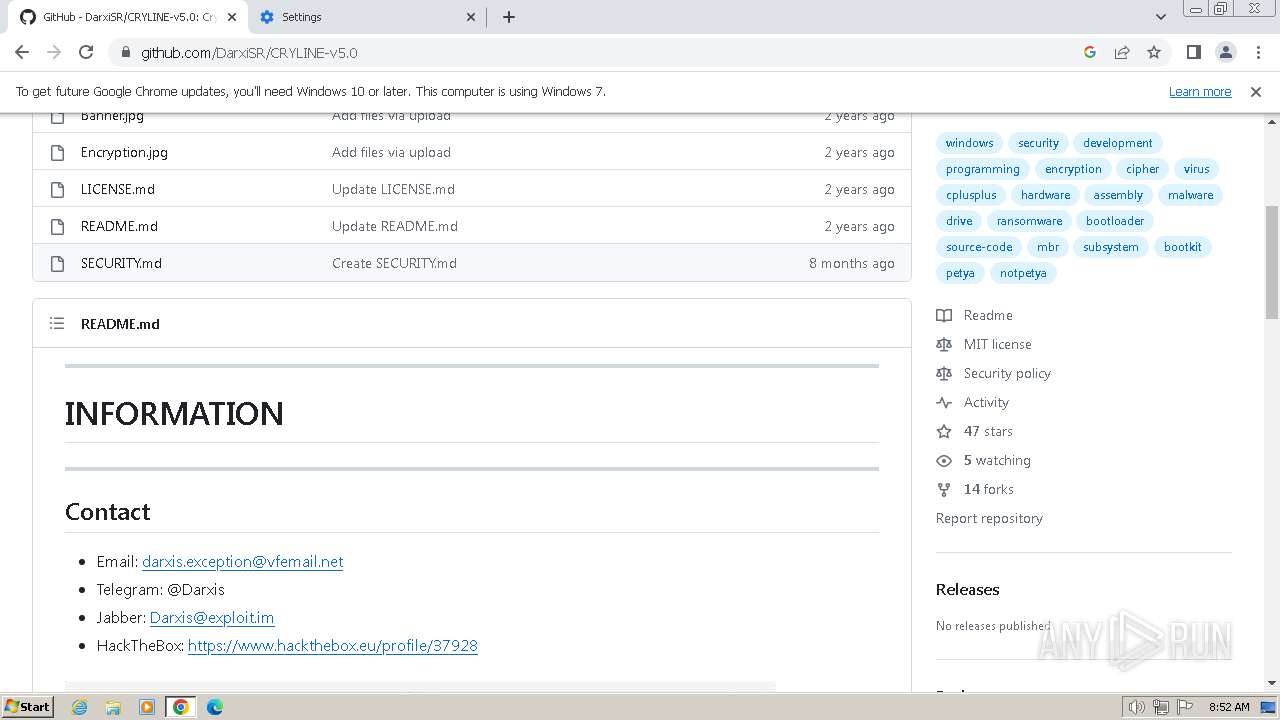Click the Activity pulse icon
The image size is (1280, 720).
[x=944, y=402]
